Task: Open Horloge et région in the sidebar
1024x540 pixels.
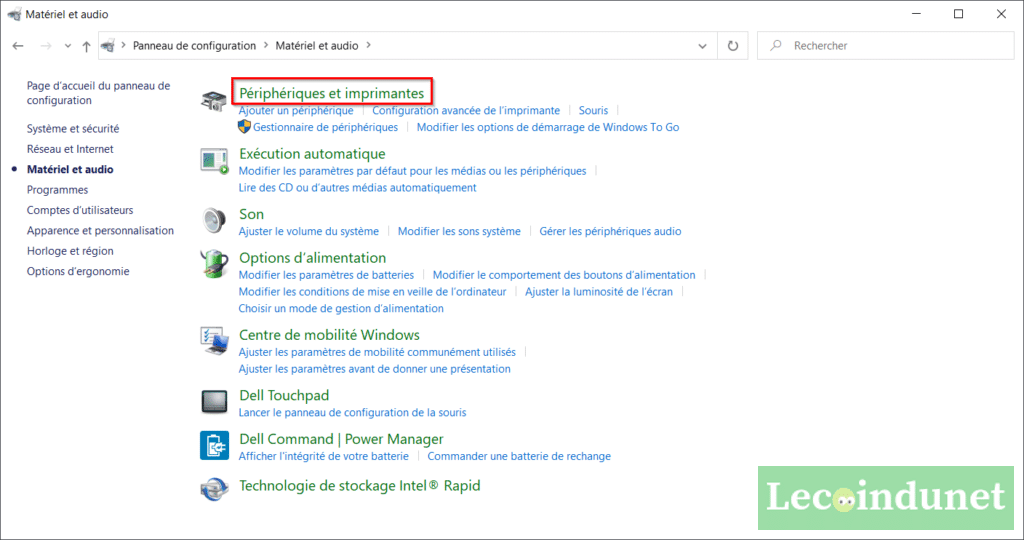Action: (70, 251)
